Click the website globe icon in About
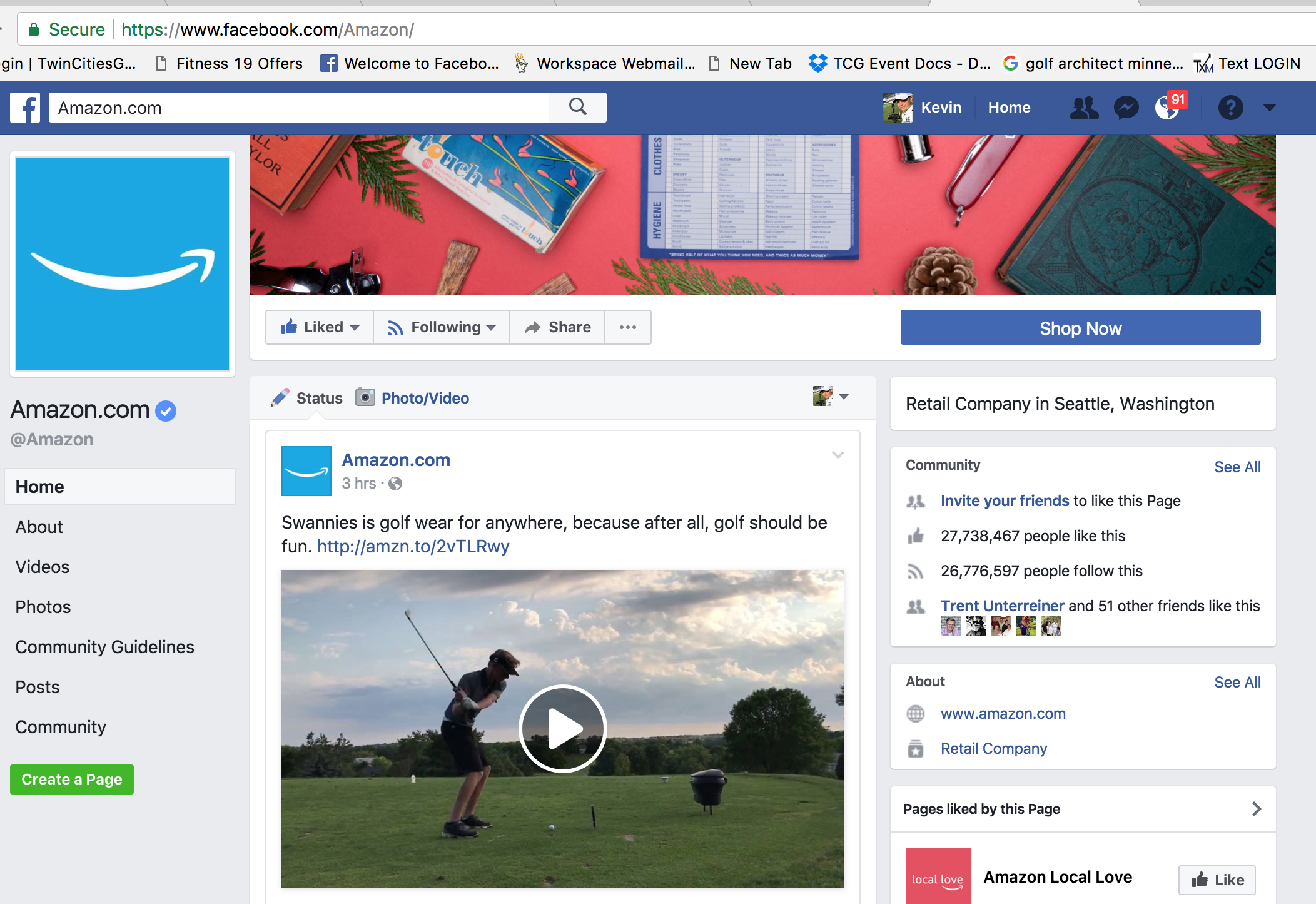 click(x=916, y=714)
